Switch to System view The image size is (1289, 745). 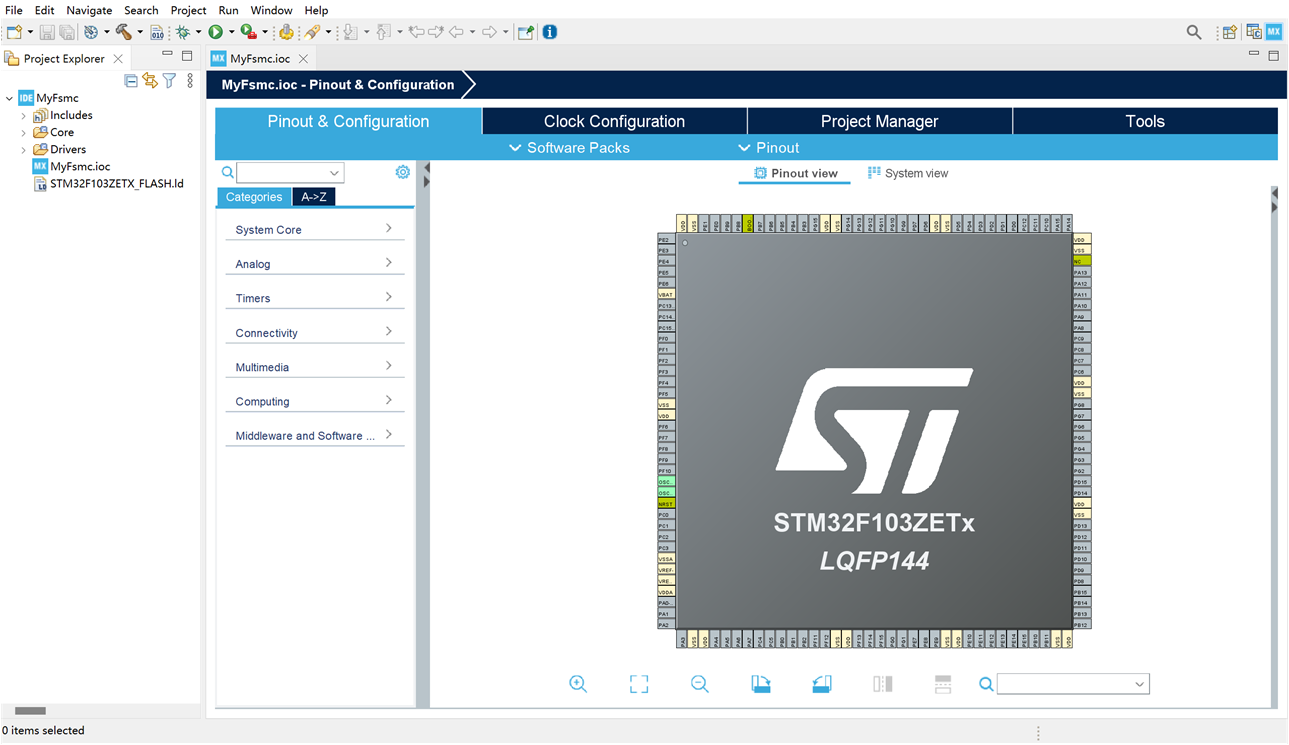907,173
